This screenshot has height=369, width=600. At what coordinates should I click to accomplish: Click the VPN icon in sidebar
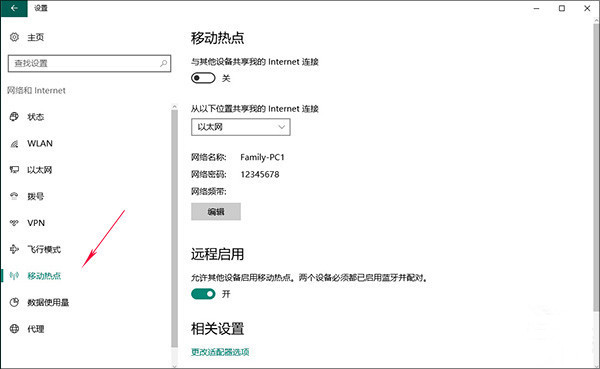click(x=14, y=223)
